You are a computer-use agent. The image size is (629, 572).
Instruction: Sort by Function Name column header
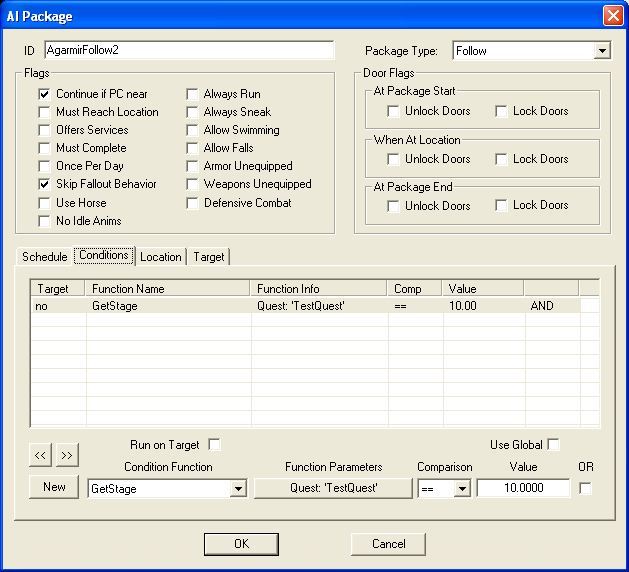[x=168, y=289]
